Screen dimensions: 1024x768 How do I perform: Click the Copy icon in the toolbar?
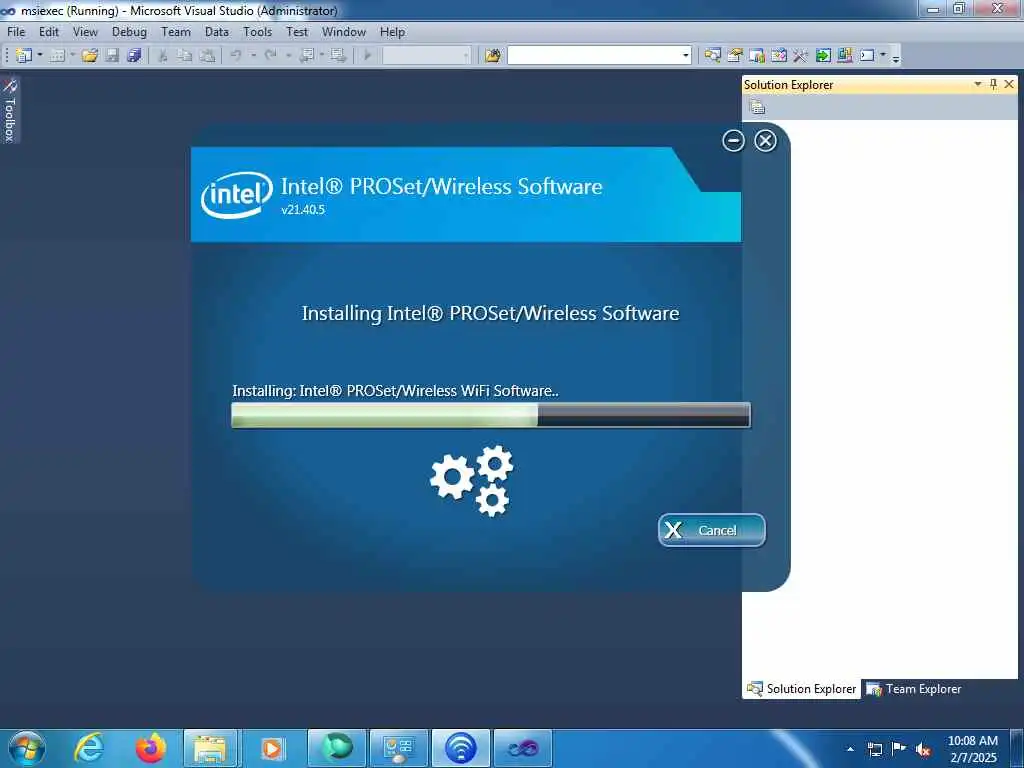(185, 56)
